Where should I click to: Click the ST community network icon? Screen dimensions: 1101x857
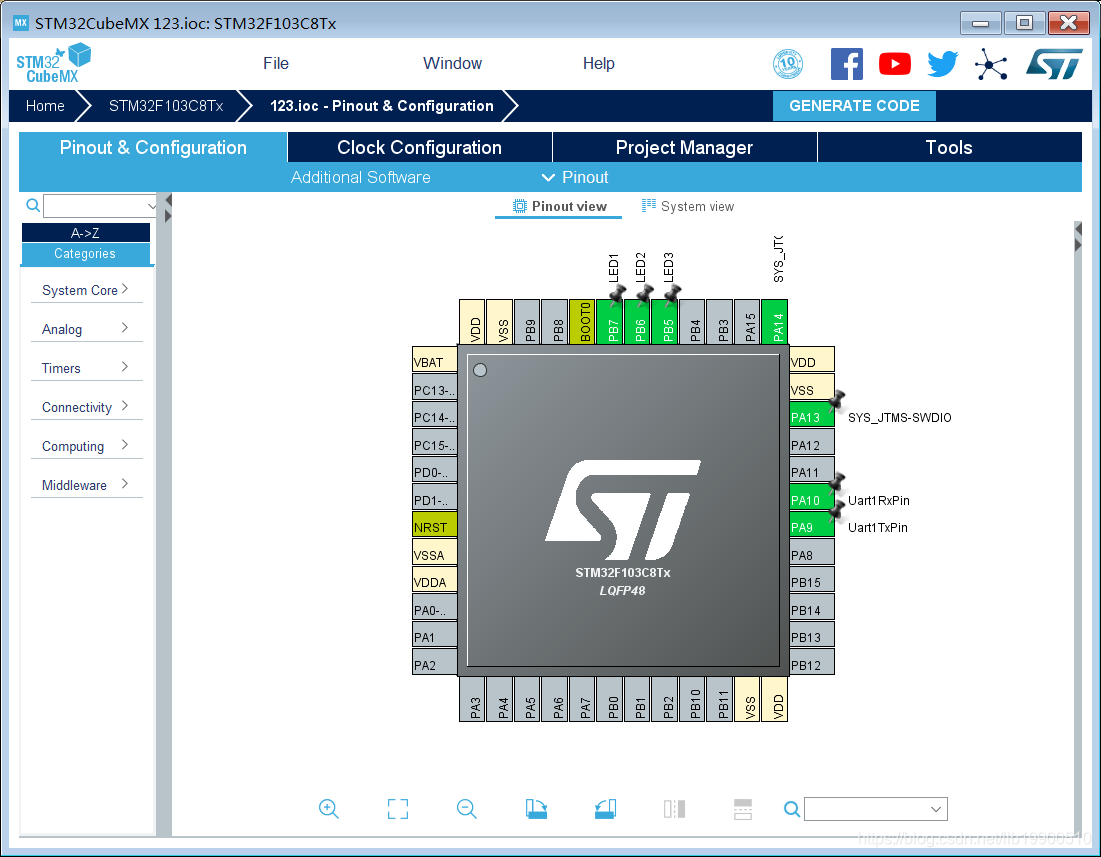[991, 65]
